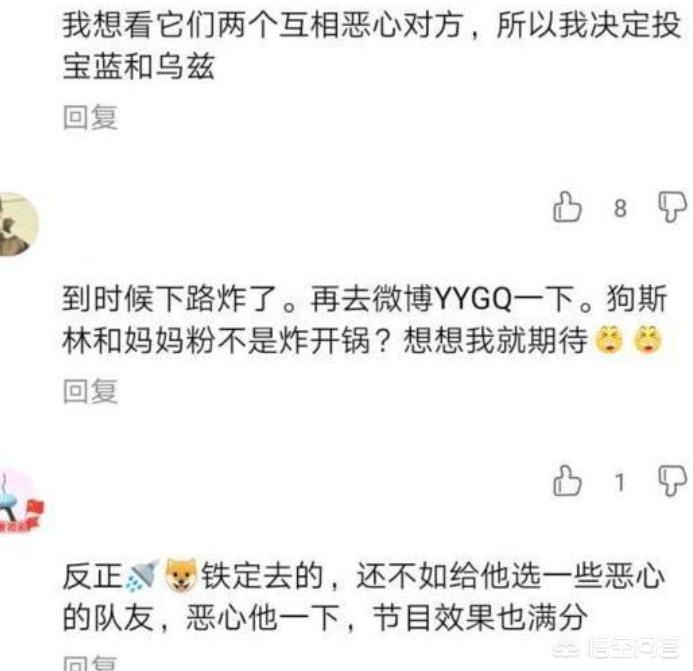Click the first laughing emoji after 期待

pyautogui.click(x=609, y=340)
